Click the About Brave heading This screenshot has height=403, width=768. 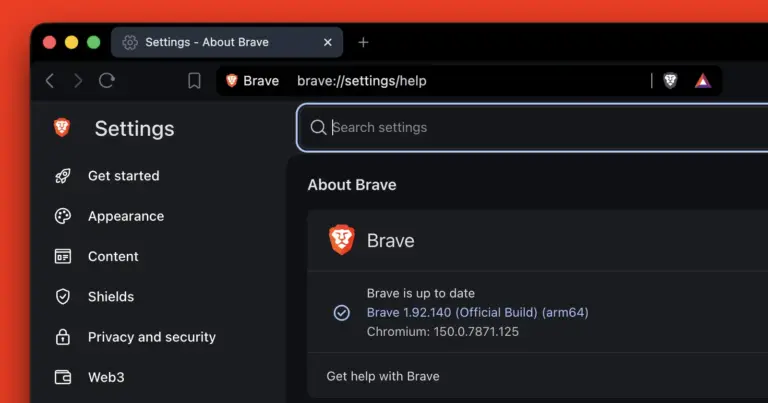(352, 185)
